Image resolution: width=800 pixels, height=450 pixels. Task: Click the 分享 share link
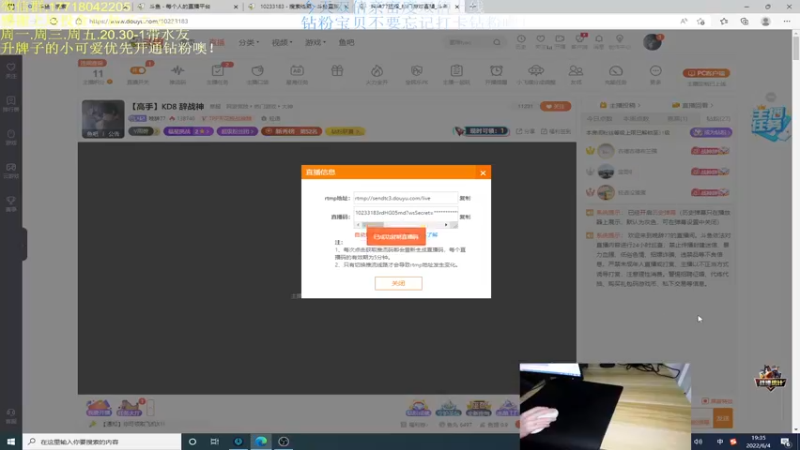[526, 131]
